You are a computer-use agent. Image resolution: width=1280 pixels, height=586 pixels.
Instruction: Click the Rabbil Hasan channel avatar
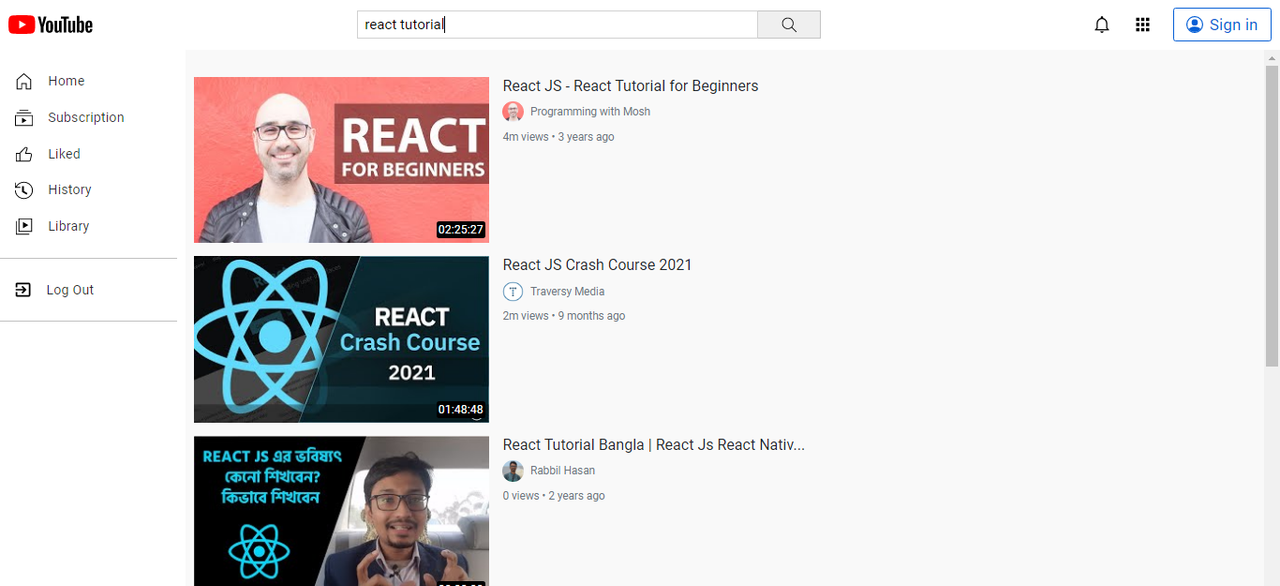pyautogui.click(x=513, y=471)
